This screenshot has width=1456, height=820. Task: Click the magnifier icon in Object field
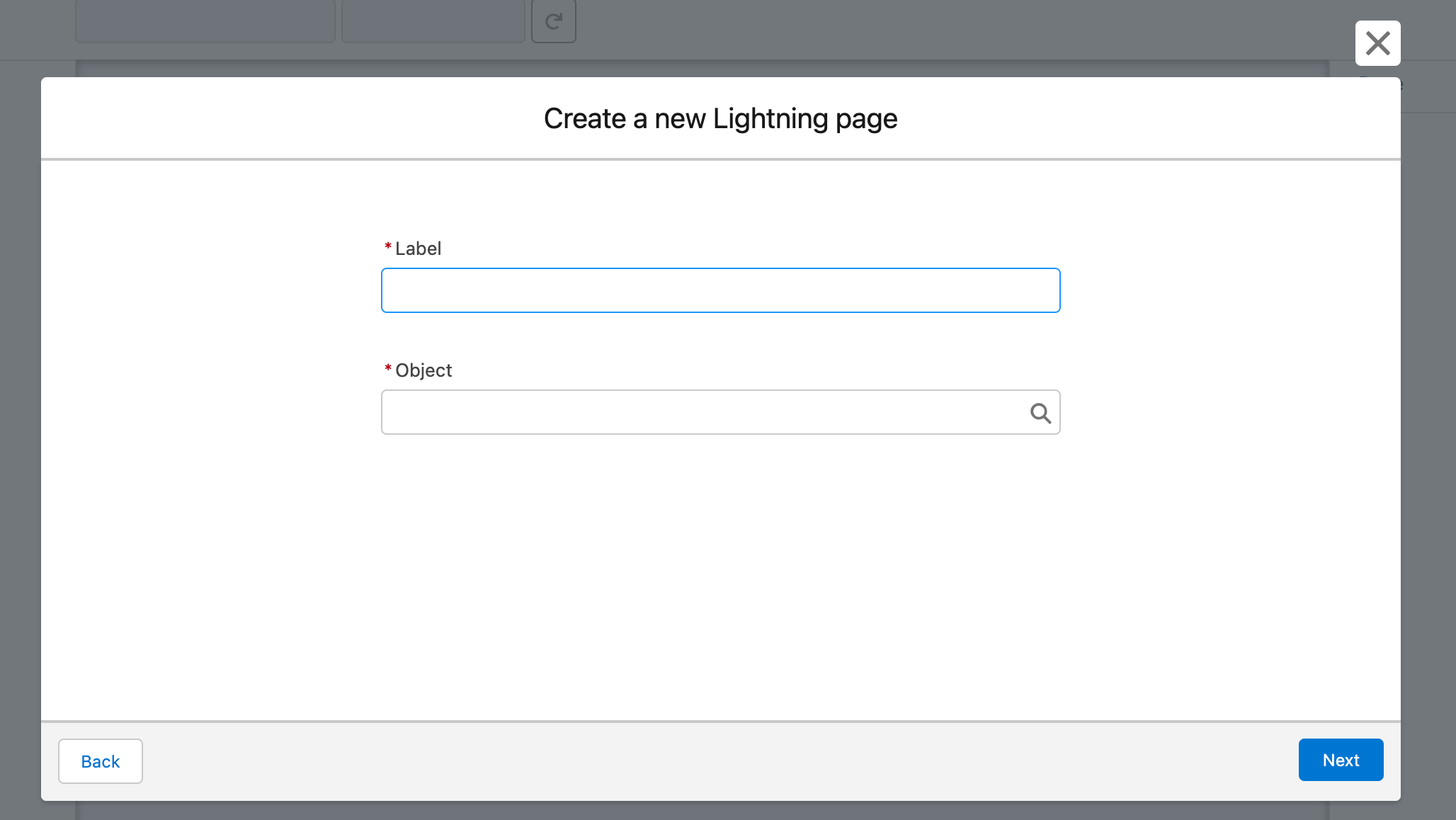(x=1040, y=413)
